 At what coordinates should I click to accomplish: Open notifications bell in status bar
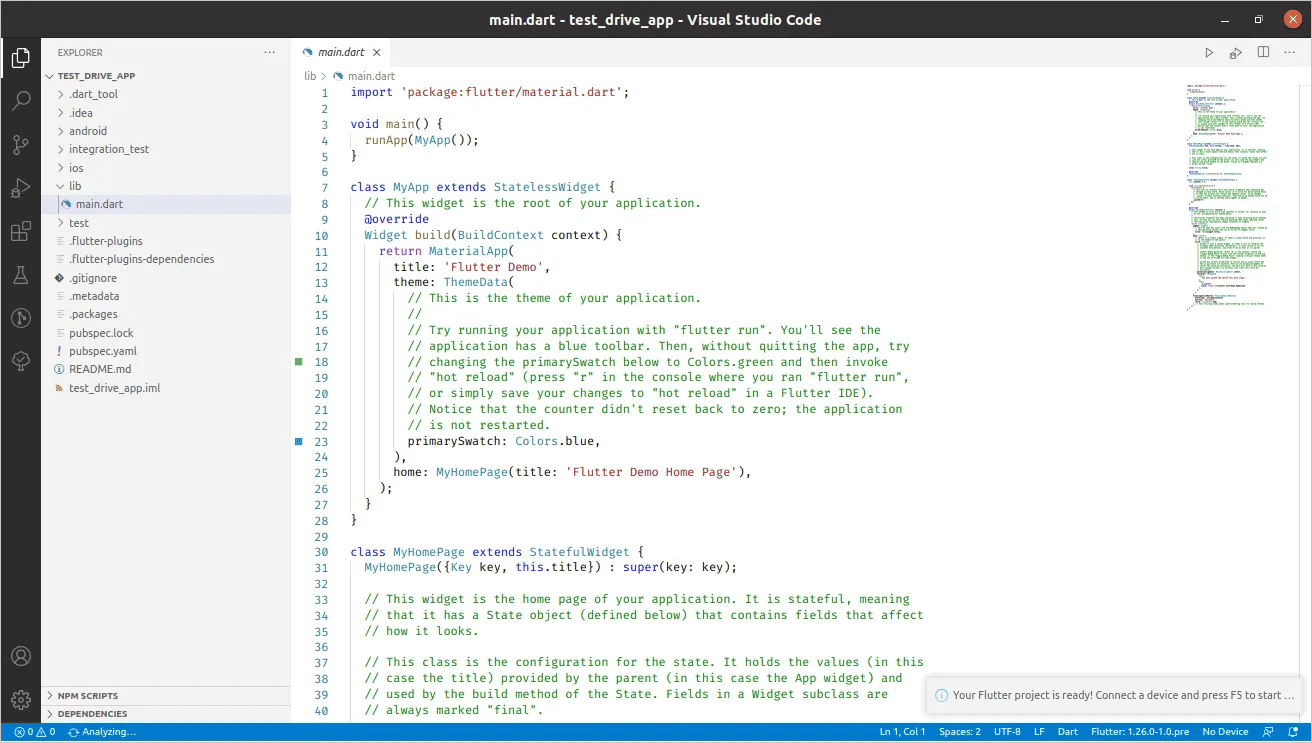click(1294, 732)
